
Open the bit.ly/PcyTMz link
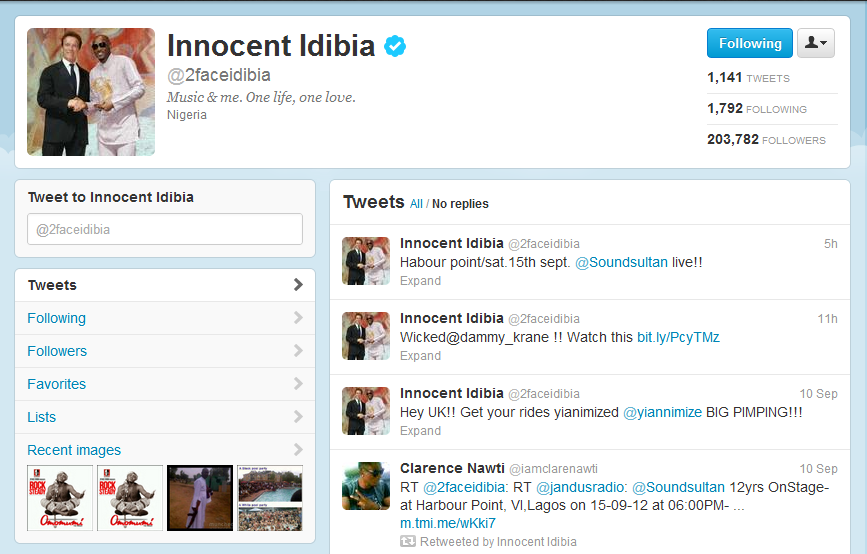tap(678, 337)
